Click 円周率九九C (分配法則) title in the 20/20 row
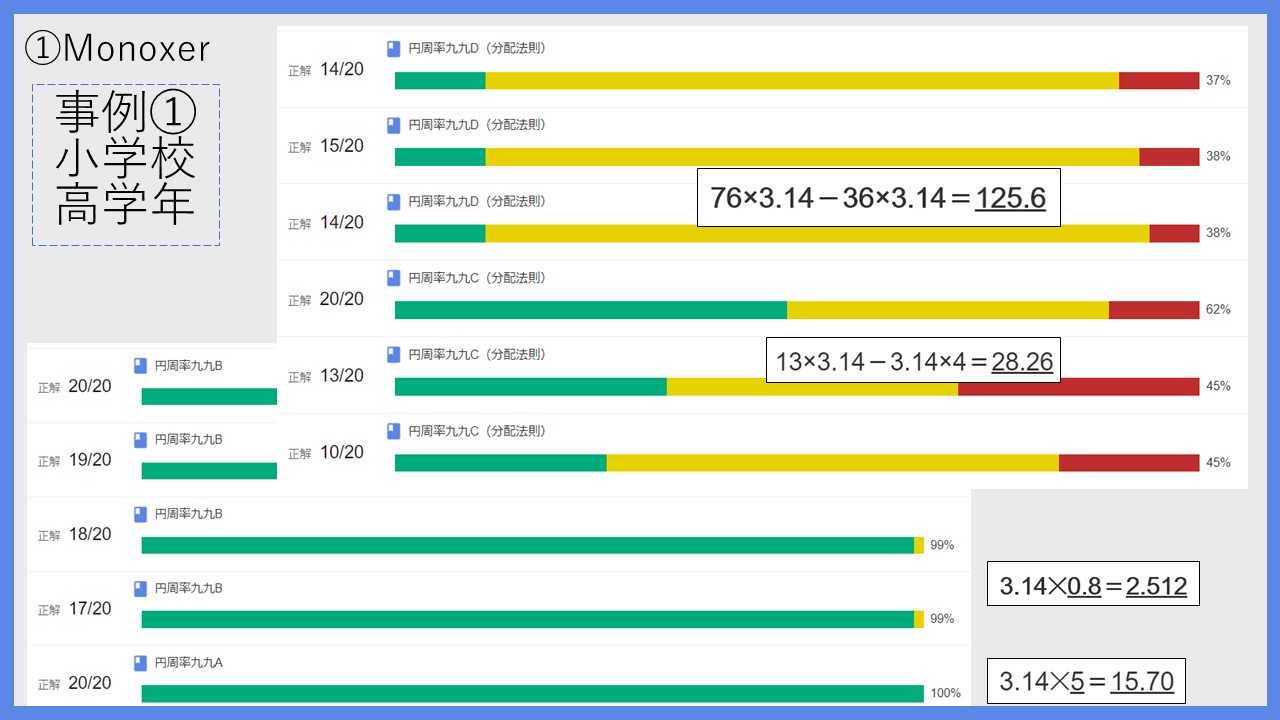The image size is (1280, 720). (477, 278)
